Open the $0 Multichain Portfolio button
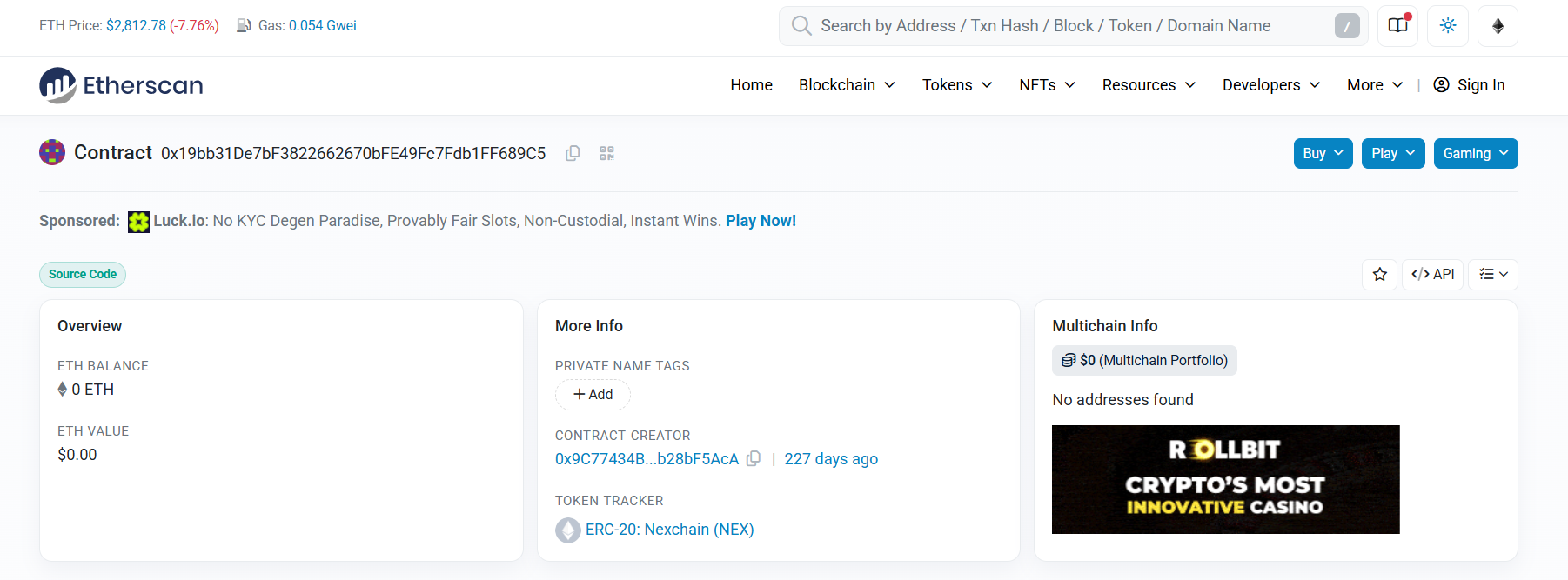 [x=1144, y=360]
